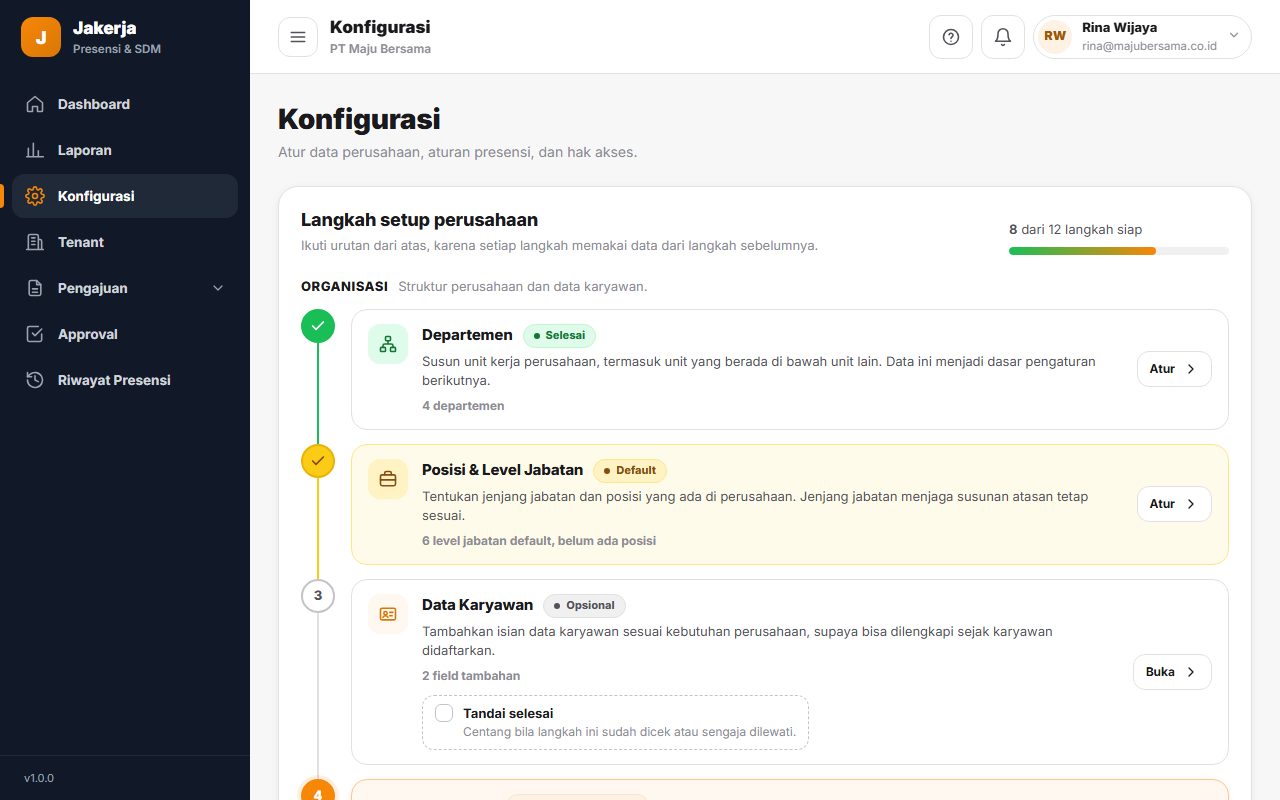Open the Rina Wijaya account dropdown arrow
This screenshot has height=800, width=1280.
point(1233,35)
